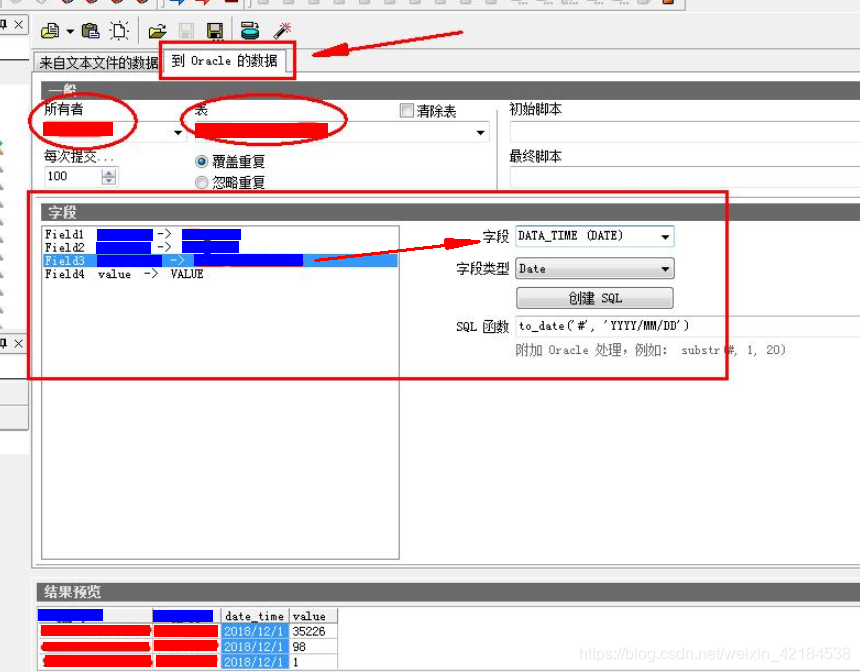Pin the upper left docked panel
This screenshot has width=860, height=672.
[3, 25]
